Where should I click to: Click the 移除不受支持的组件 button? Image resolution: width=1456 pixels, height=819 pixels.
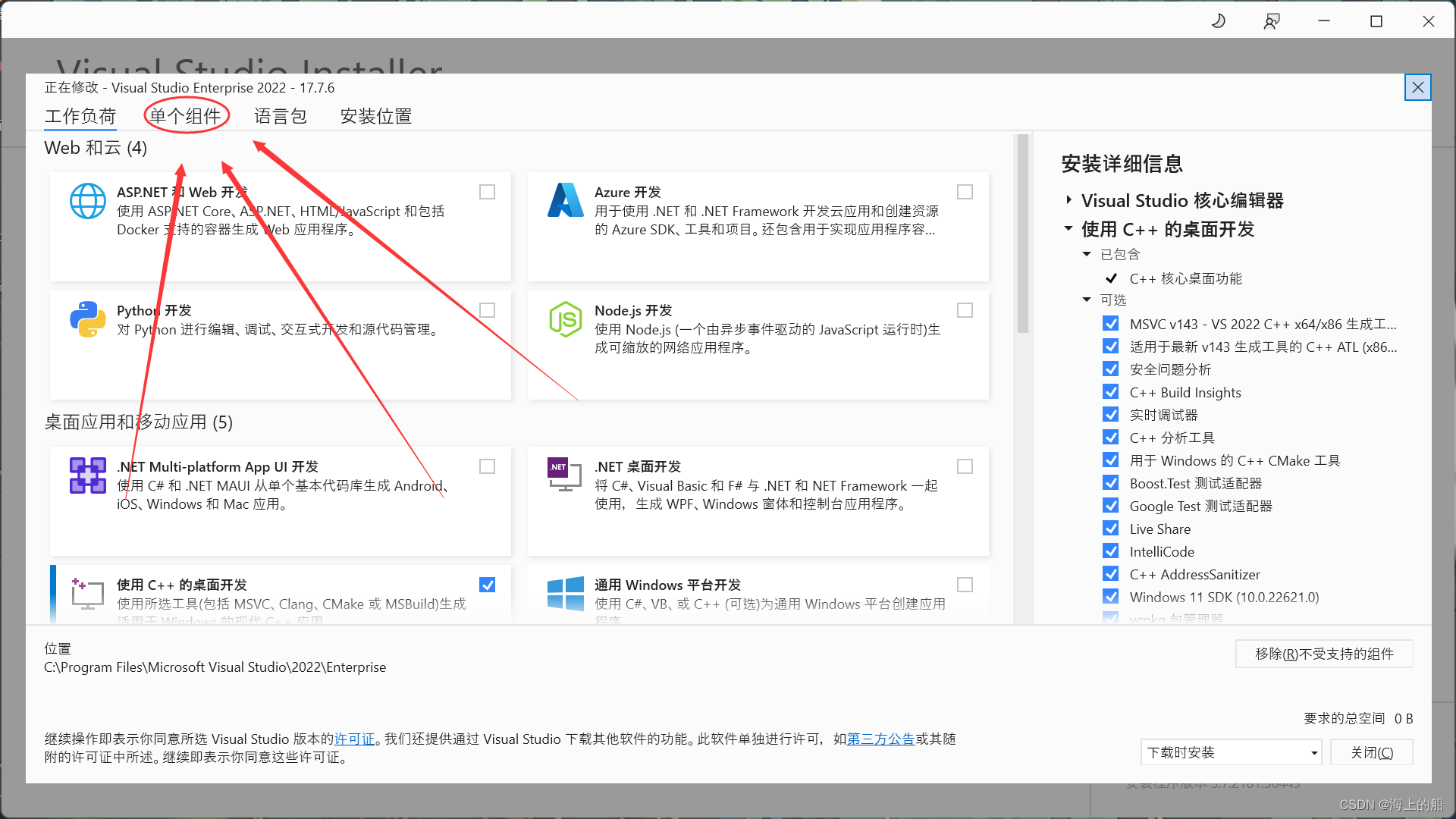(1324, 654)
